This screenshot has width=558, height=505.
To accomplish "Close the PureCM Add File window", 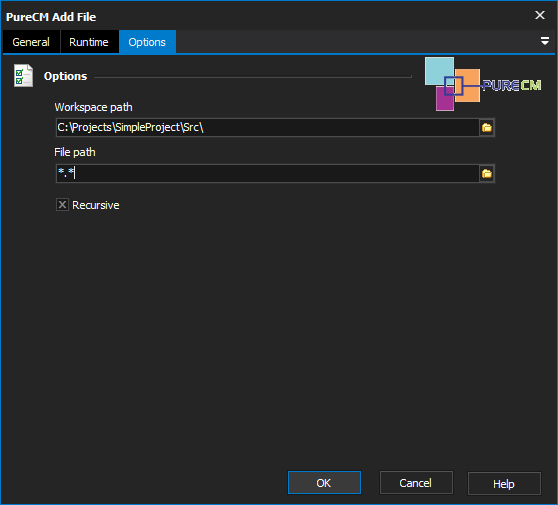I will [540, 15].
